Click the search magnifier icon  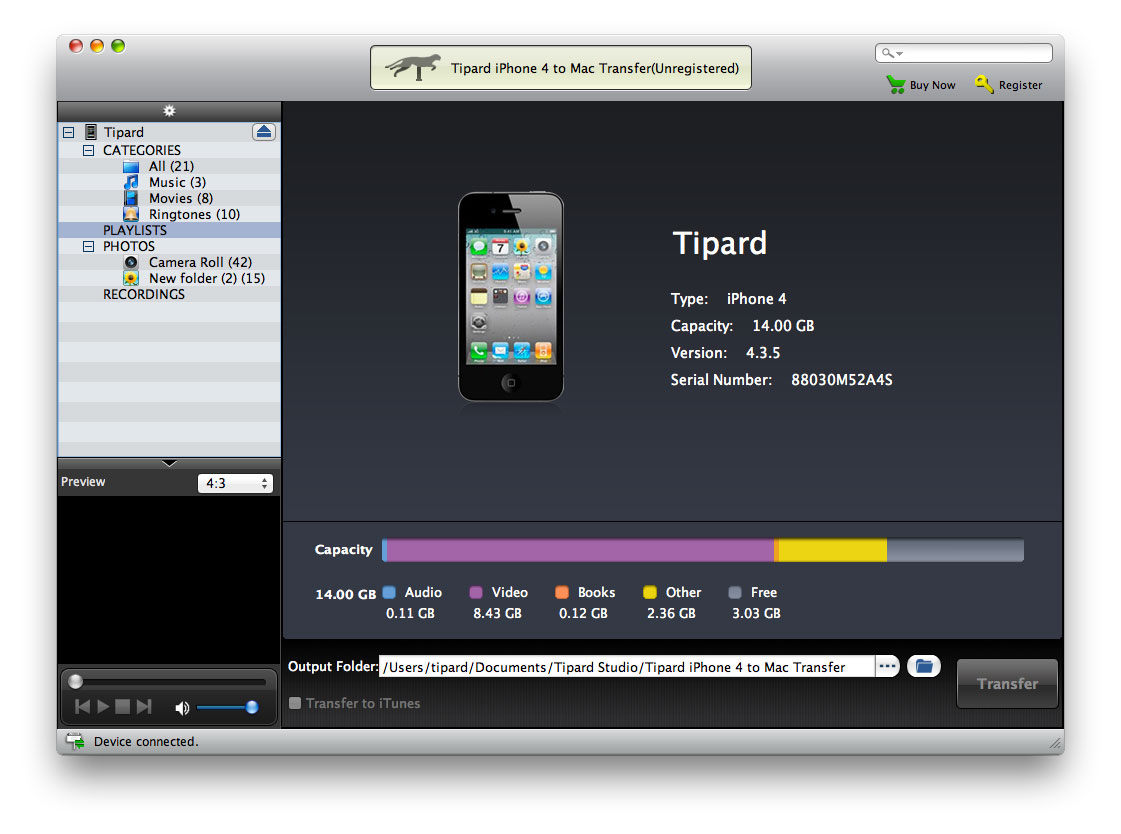click(x=887, y=53)
